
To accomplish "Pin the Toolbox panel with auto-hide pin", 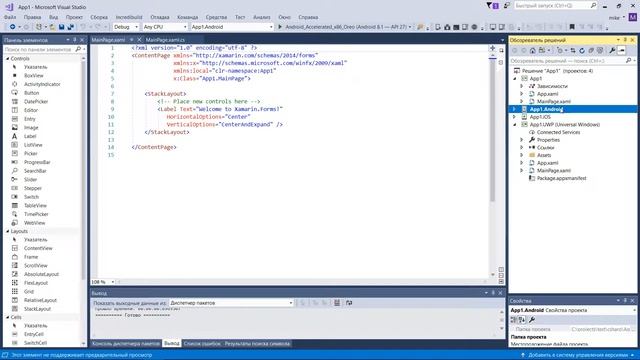I will coord(75,40).
